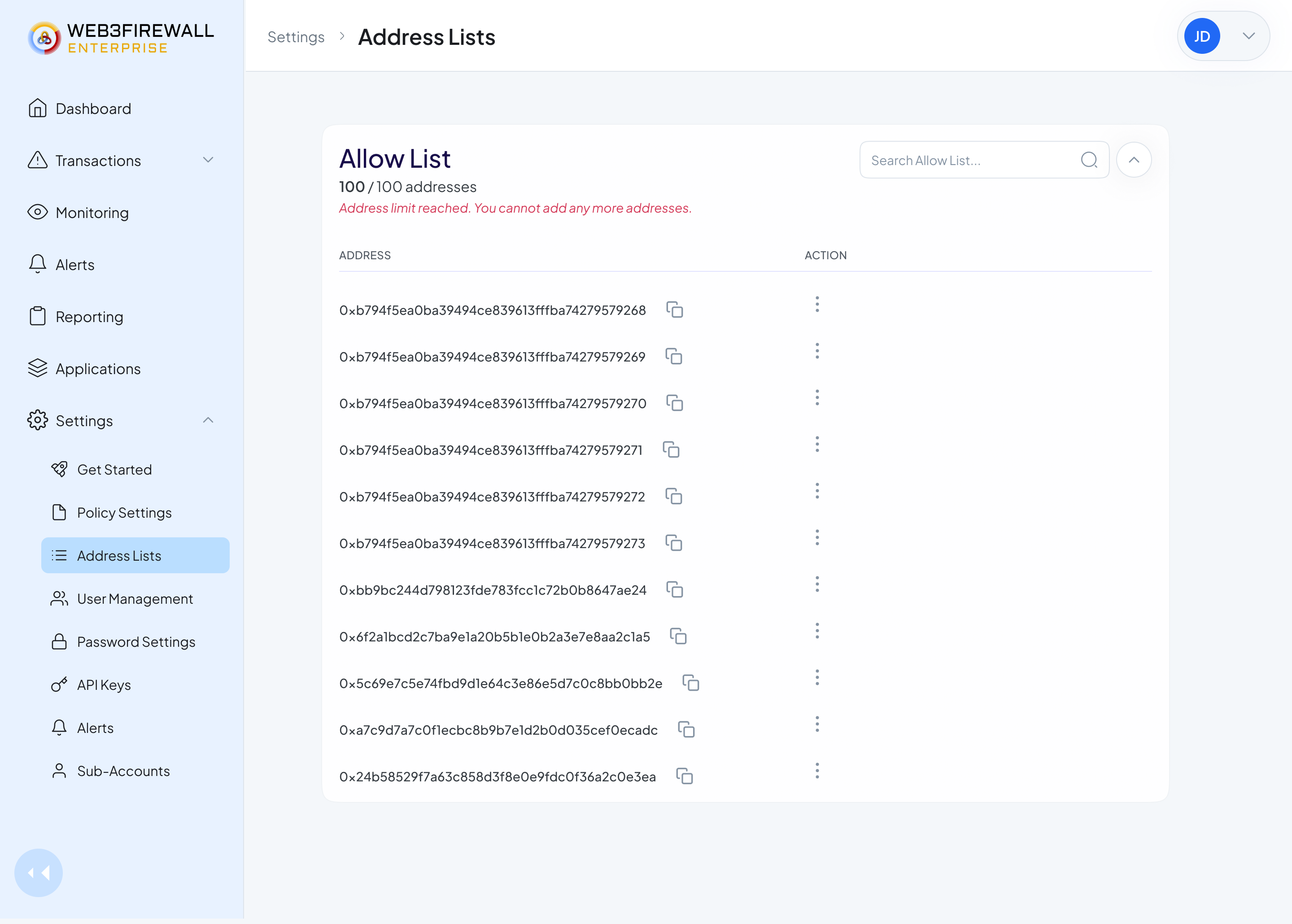Open action menu for address ending 79271

[817, 445]
